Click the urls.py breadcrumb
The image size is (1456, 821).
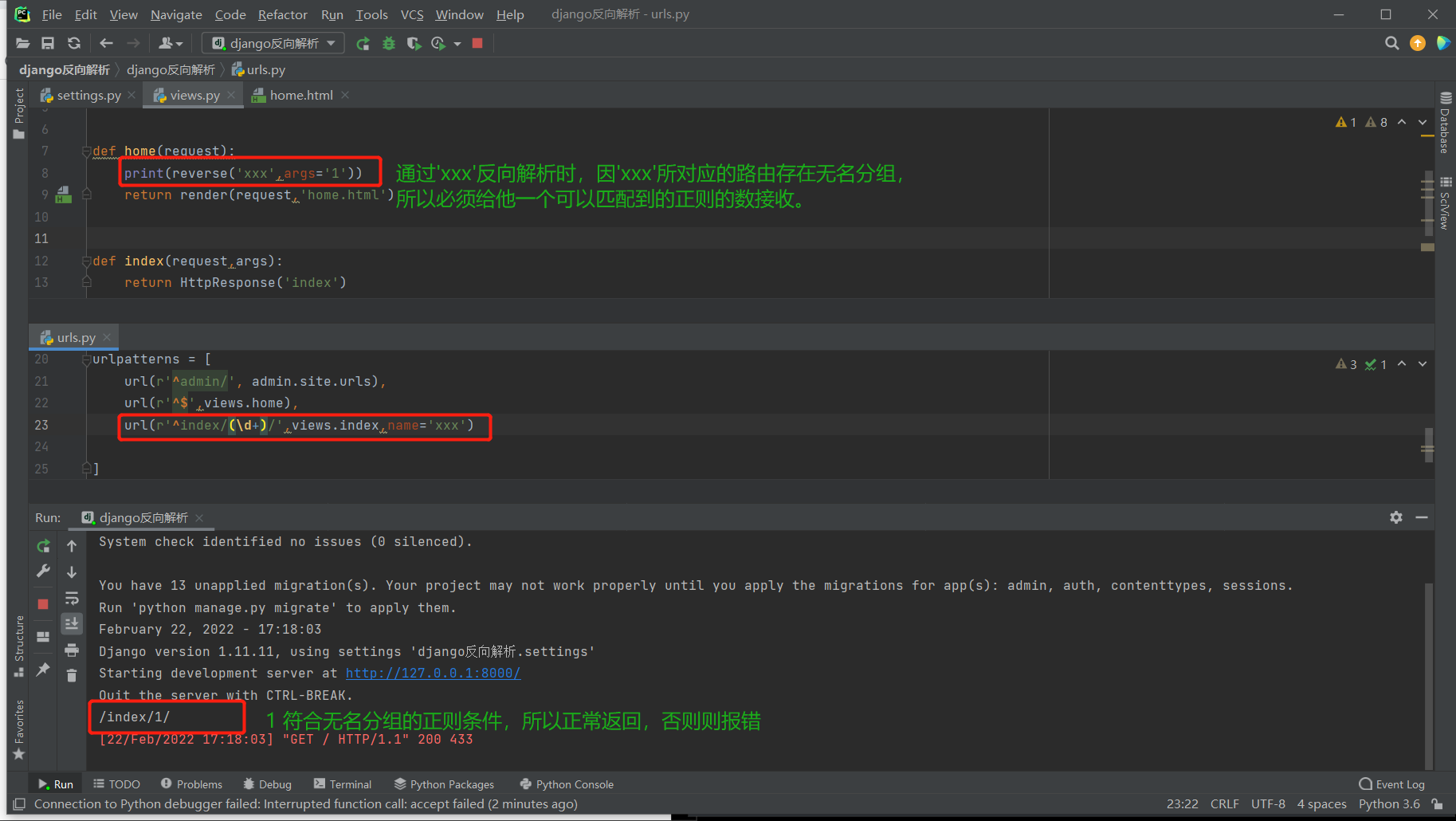tap(258, 70)
